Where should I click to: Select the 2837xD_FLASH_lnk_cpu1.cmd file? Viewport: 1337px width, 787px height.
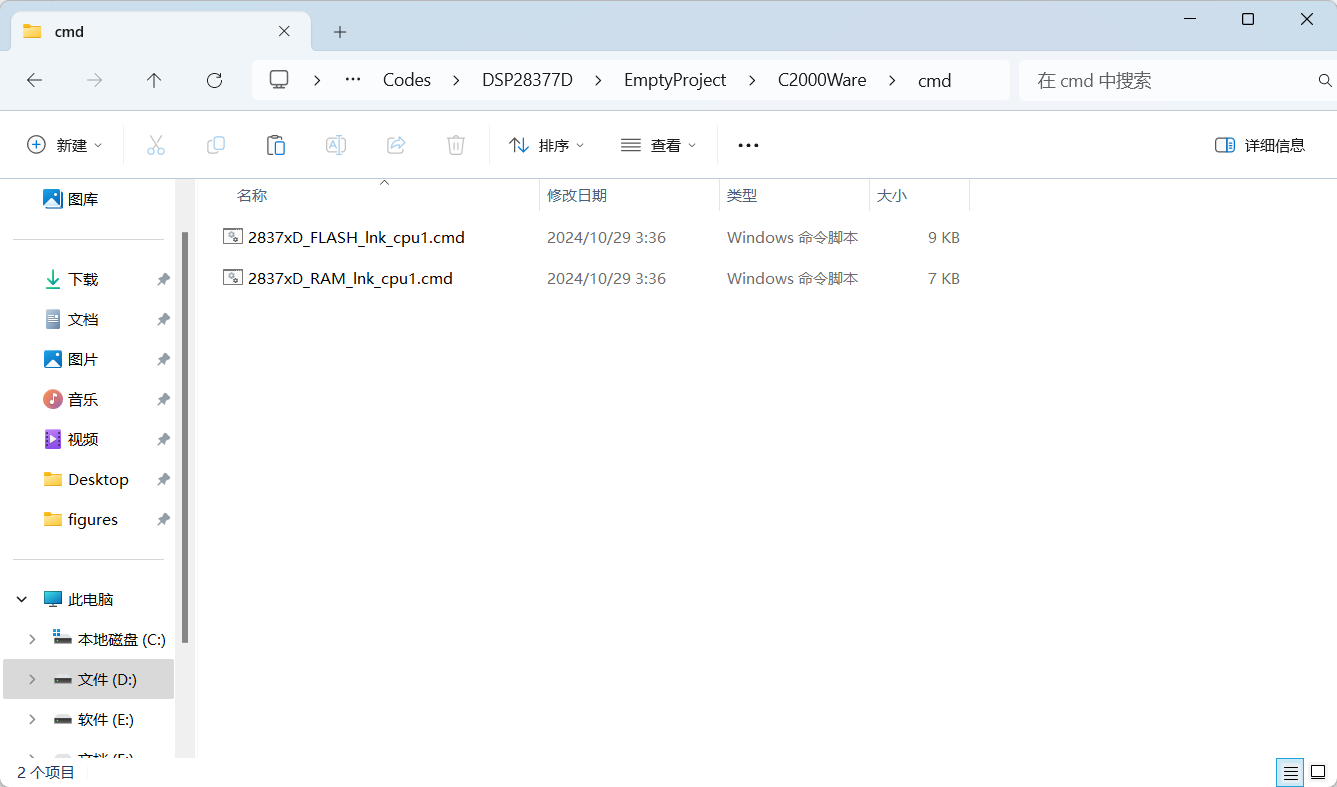[x=356, y=237]
